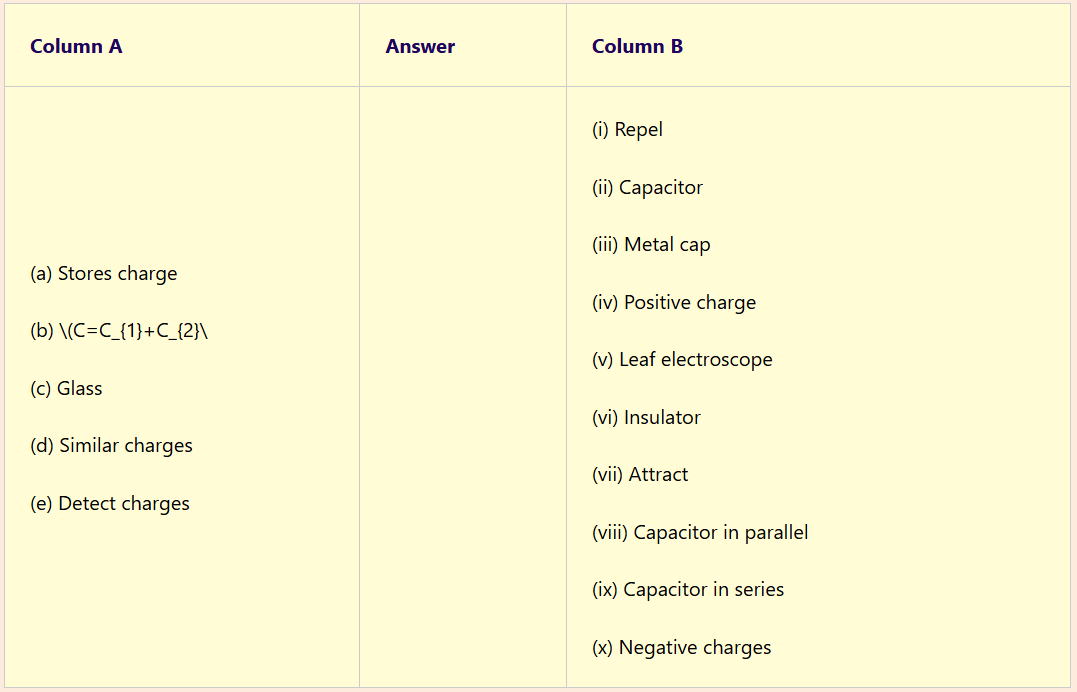Image resolution: width=1077 pixels, height=692 pixels.
Task: Select the "(a) Stores charge" item
Action: (104, 274)
